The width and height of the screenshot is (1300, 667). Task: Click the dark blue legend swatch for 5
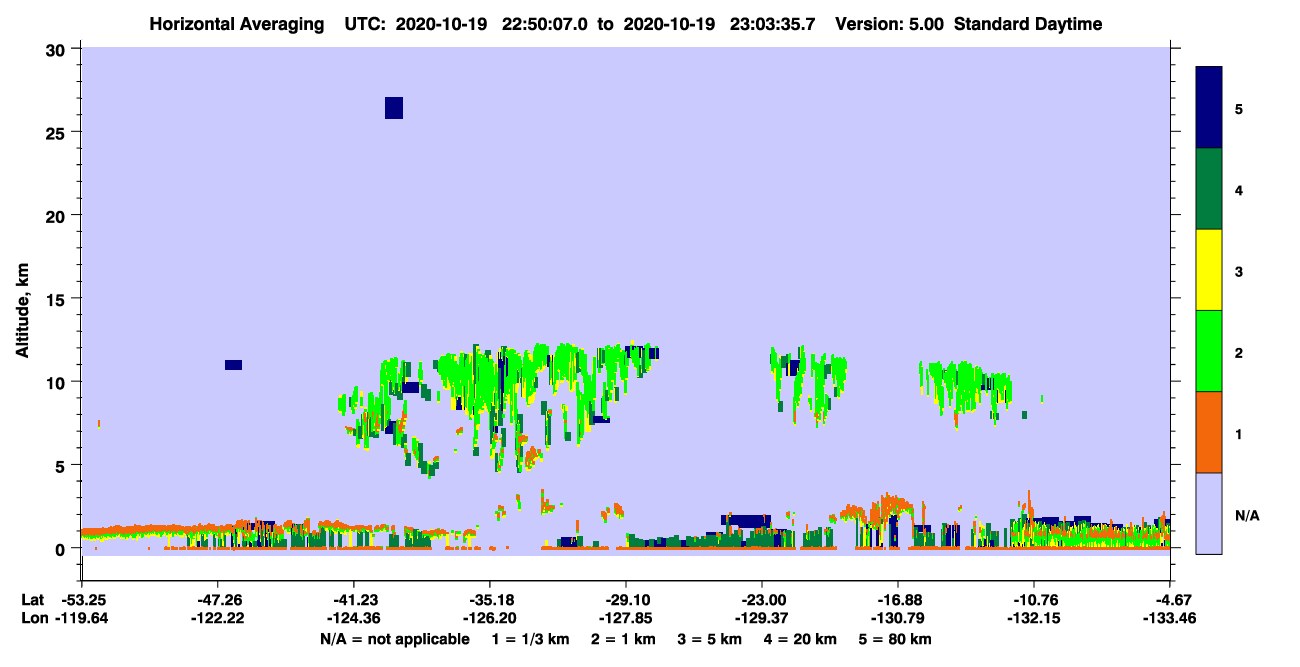coord(1209,108)
